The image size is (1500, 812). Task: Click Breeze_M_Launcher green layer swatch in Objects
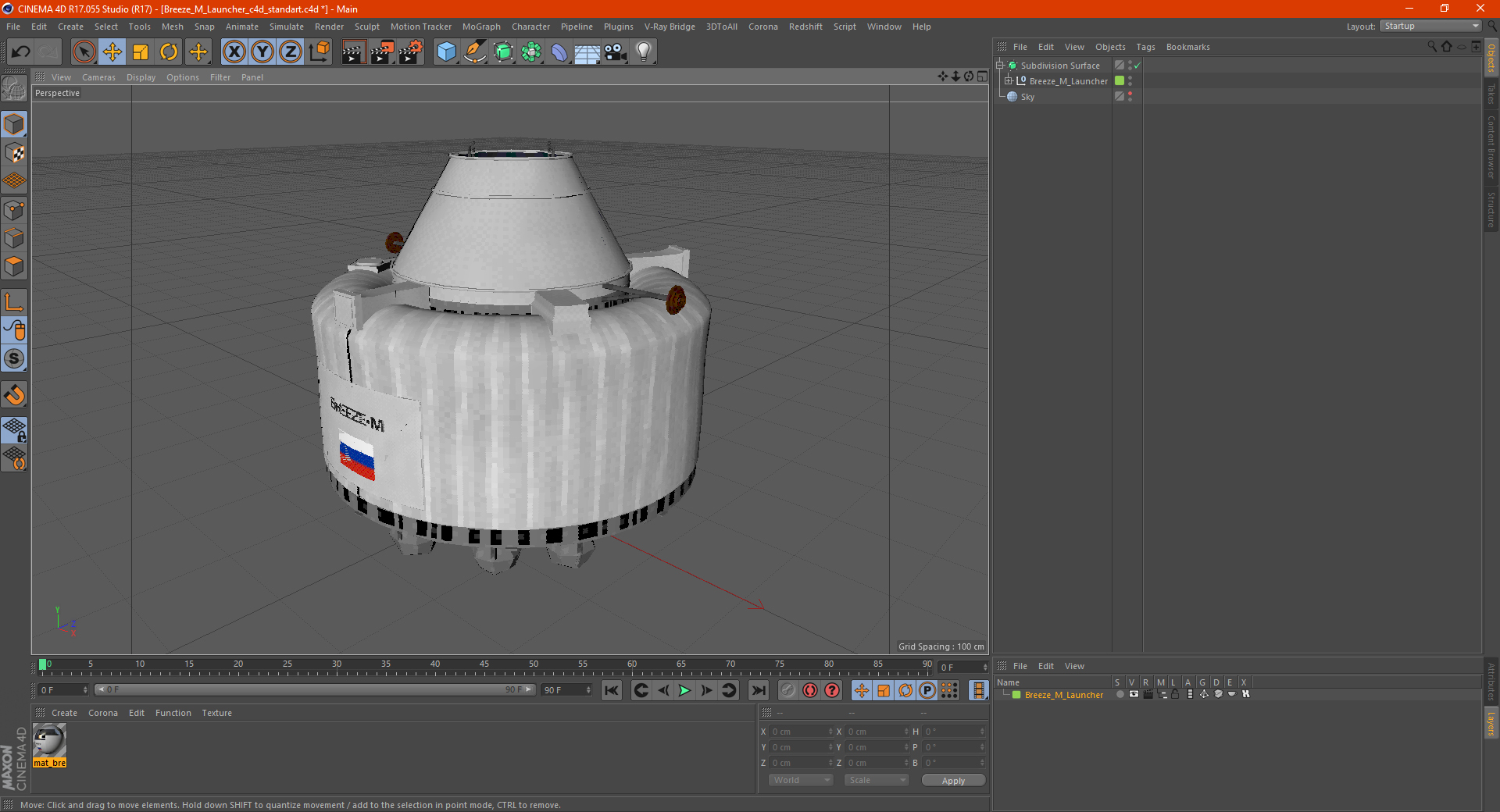[x=1120, y=81]
